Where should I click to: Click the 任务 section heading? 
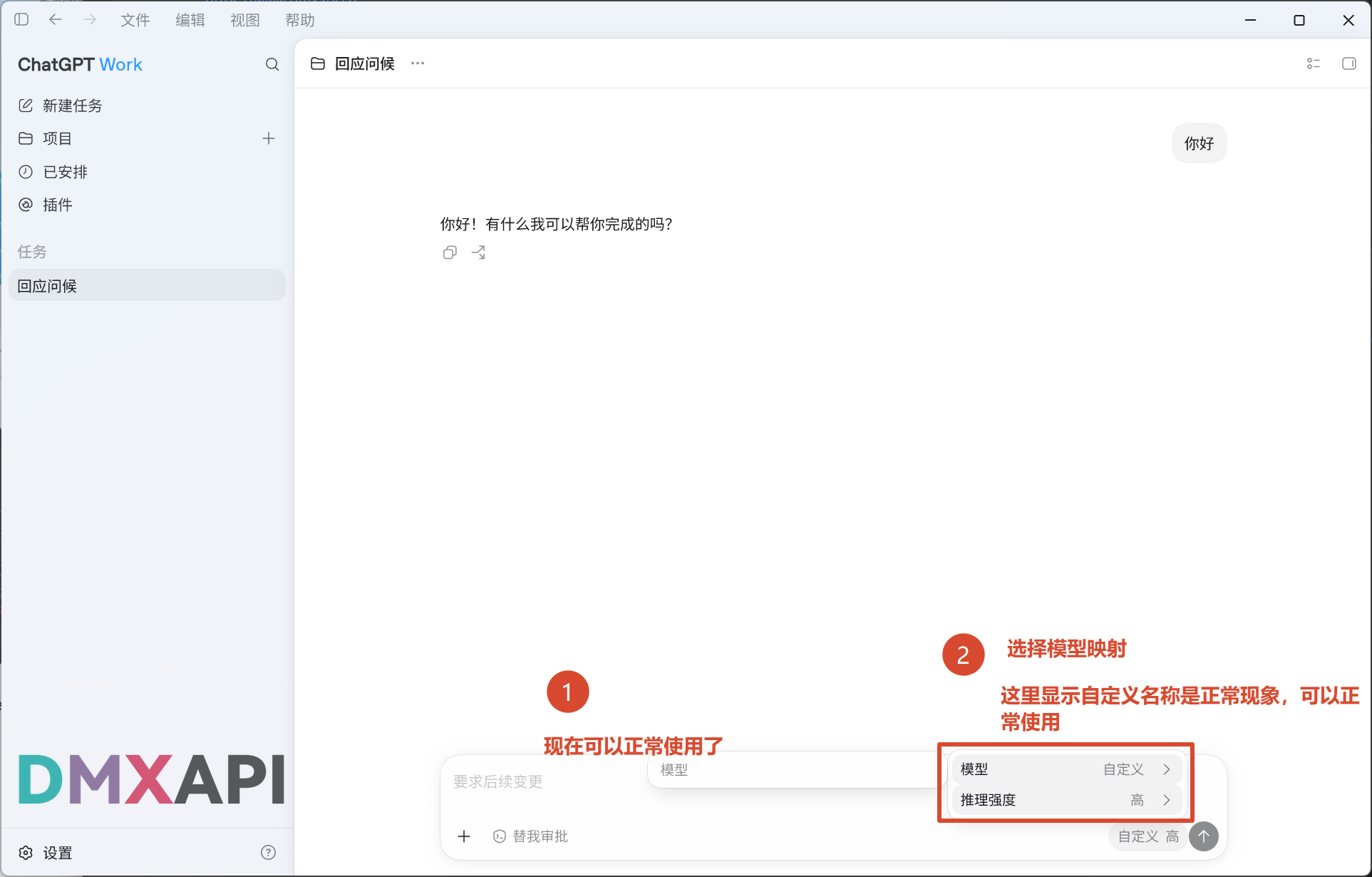pyautogui.click(x=32, y=252)
